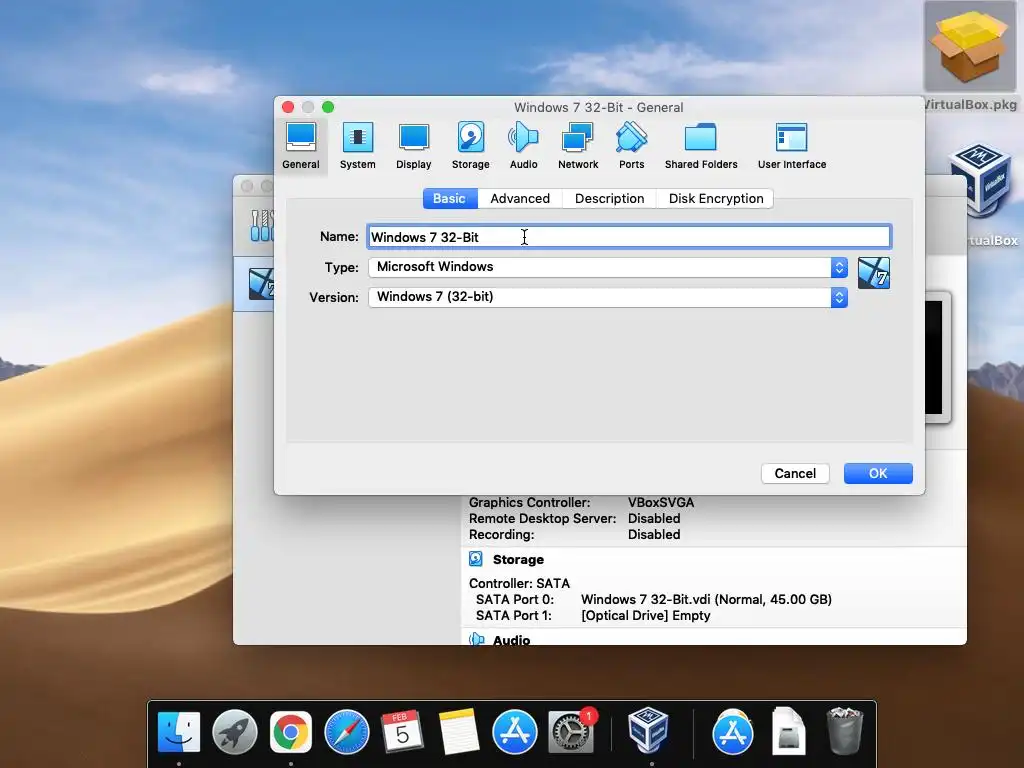Click the Audio speaker icon in details pane
Viewport: 1024px width, 768px height.
click(477, 639)
